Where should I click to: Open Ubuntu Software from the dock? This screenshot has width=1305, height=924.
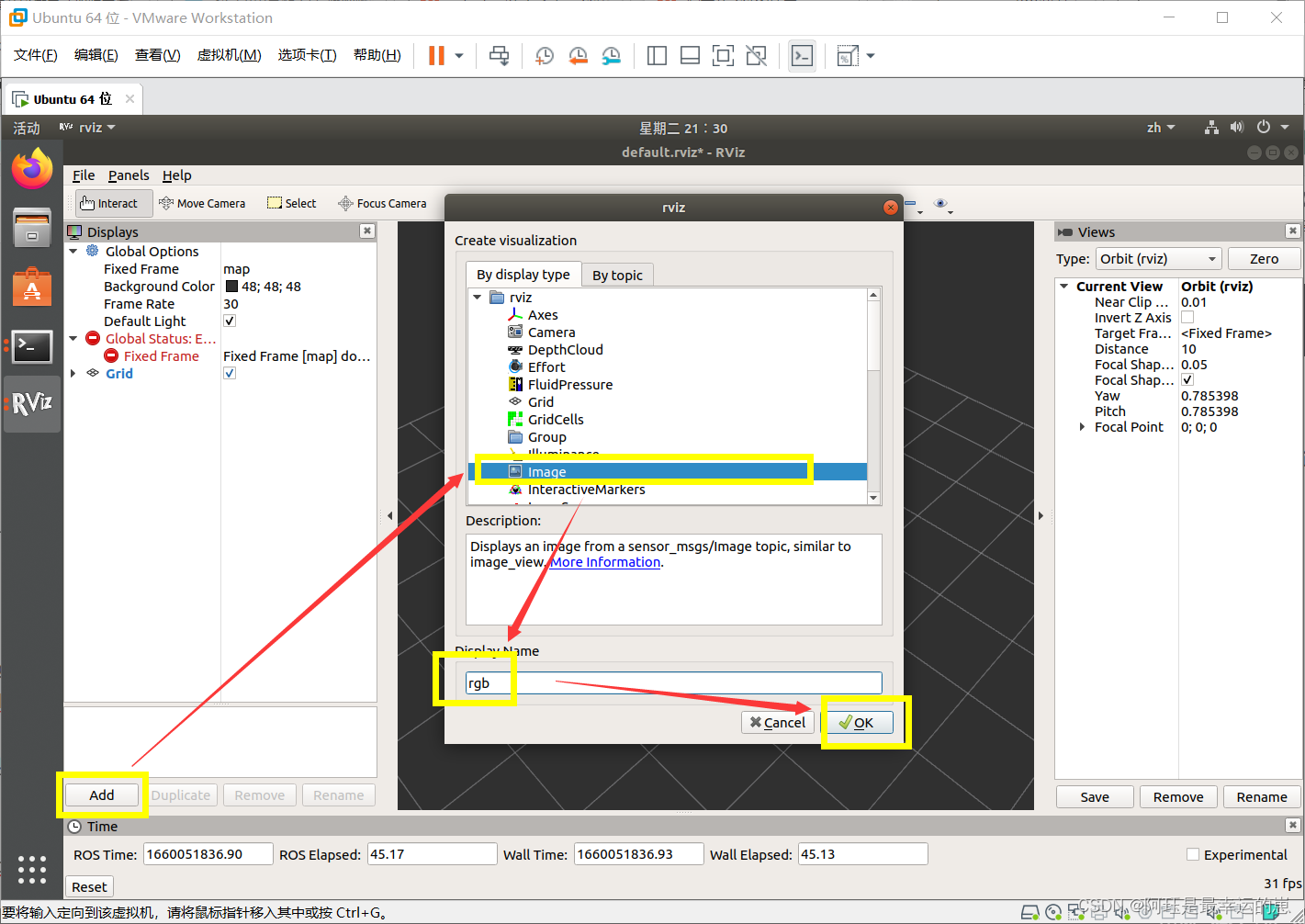32,287
